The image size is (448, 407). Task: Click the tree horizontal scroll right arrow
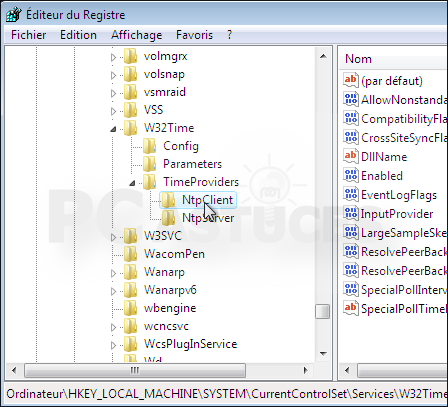305,370
